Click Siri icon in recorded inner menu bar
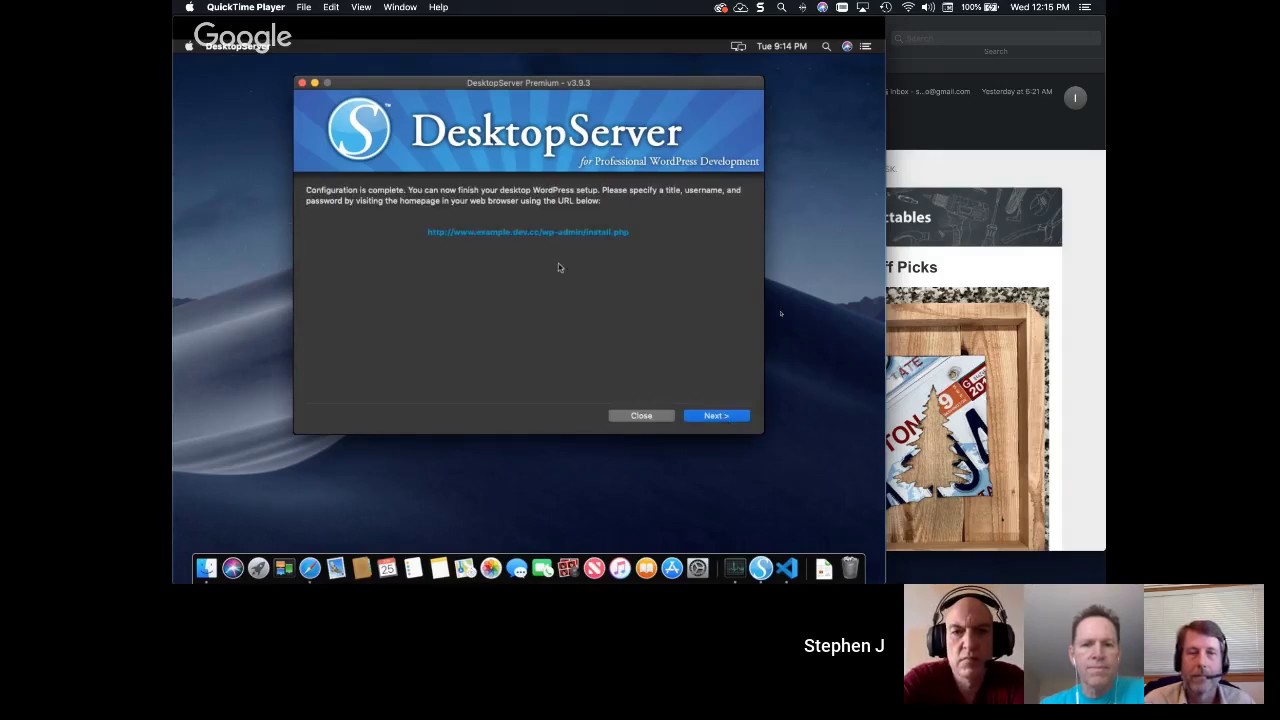 847,46
